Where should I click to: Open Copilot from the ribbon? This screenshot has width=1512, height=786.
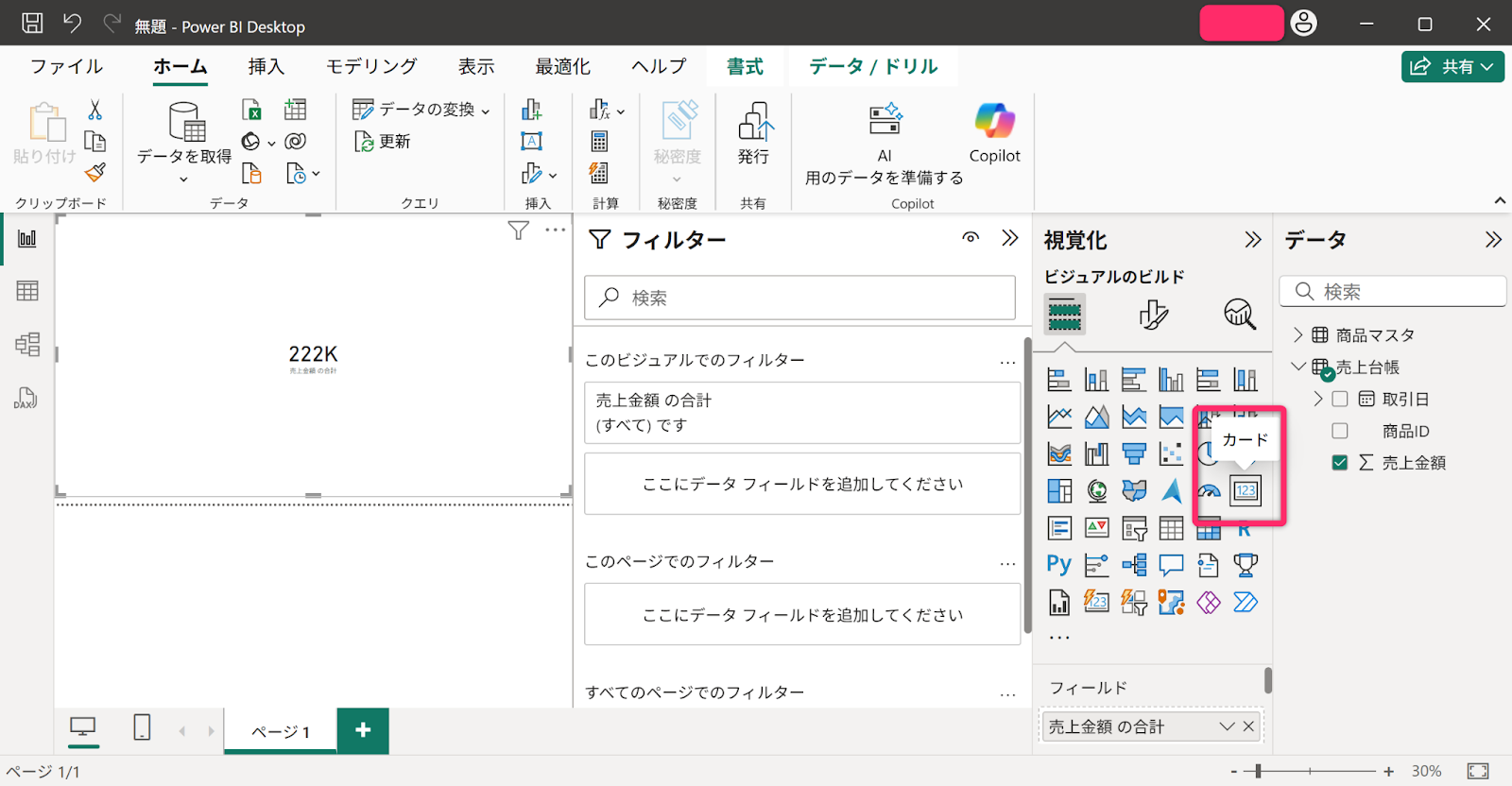click(995, 133)
